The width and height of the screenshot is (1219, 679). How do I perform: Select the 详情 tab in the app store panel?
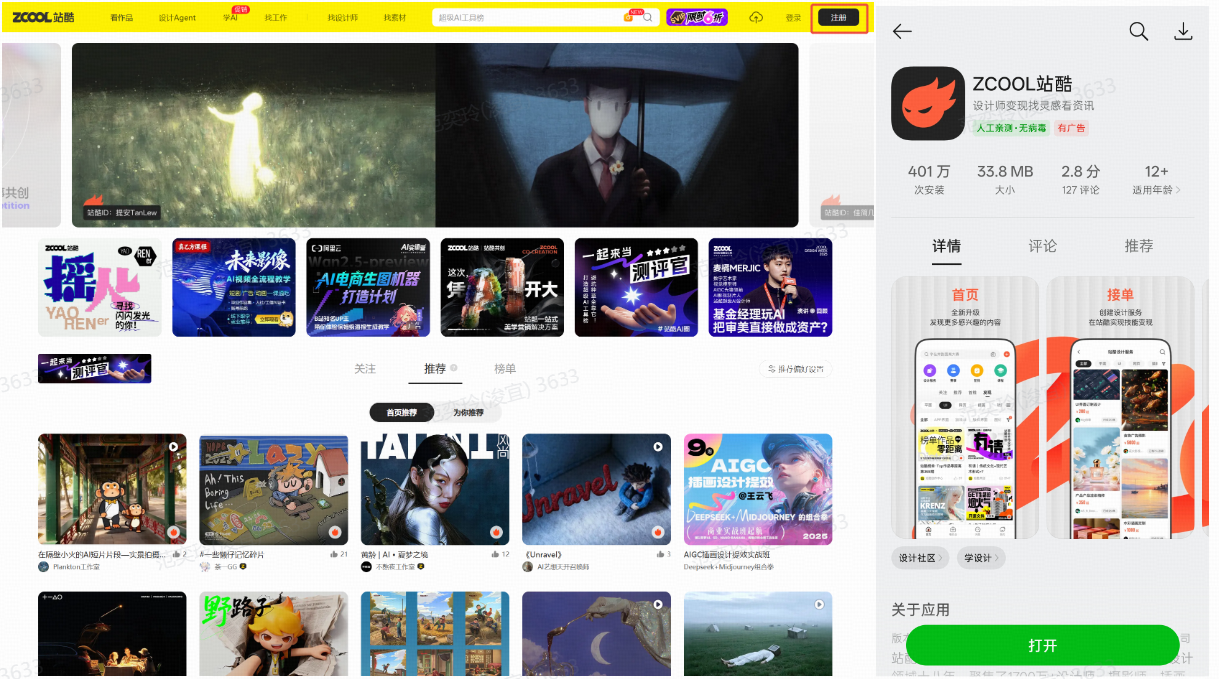point(946,246)
